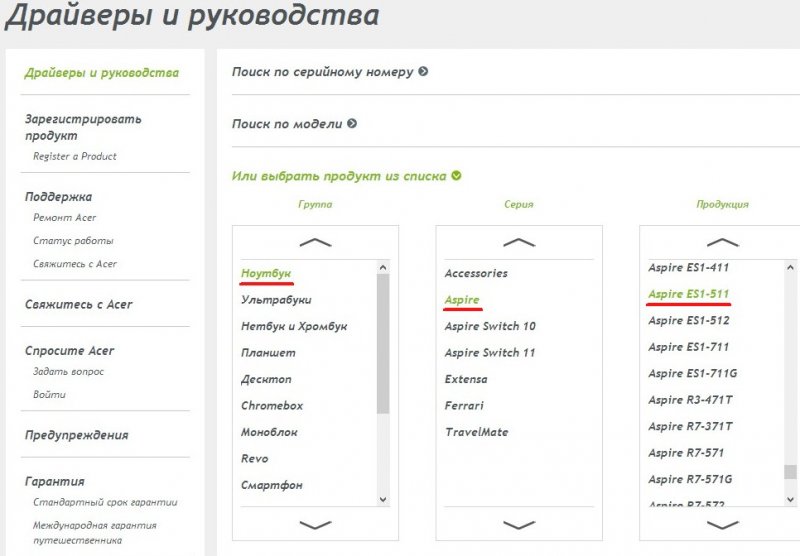
Task: Choose Aspire R7-371T product
Action: click(x=690, y=426)
